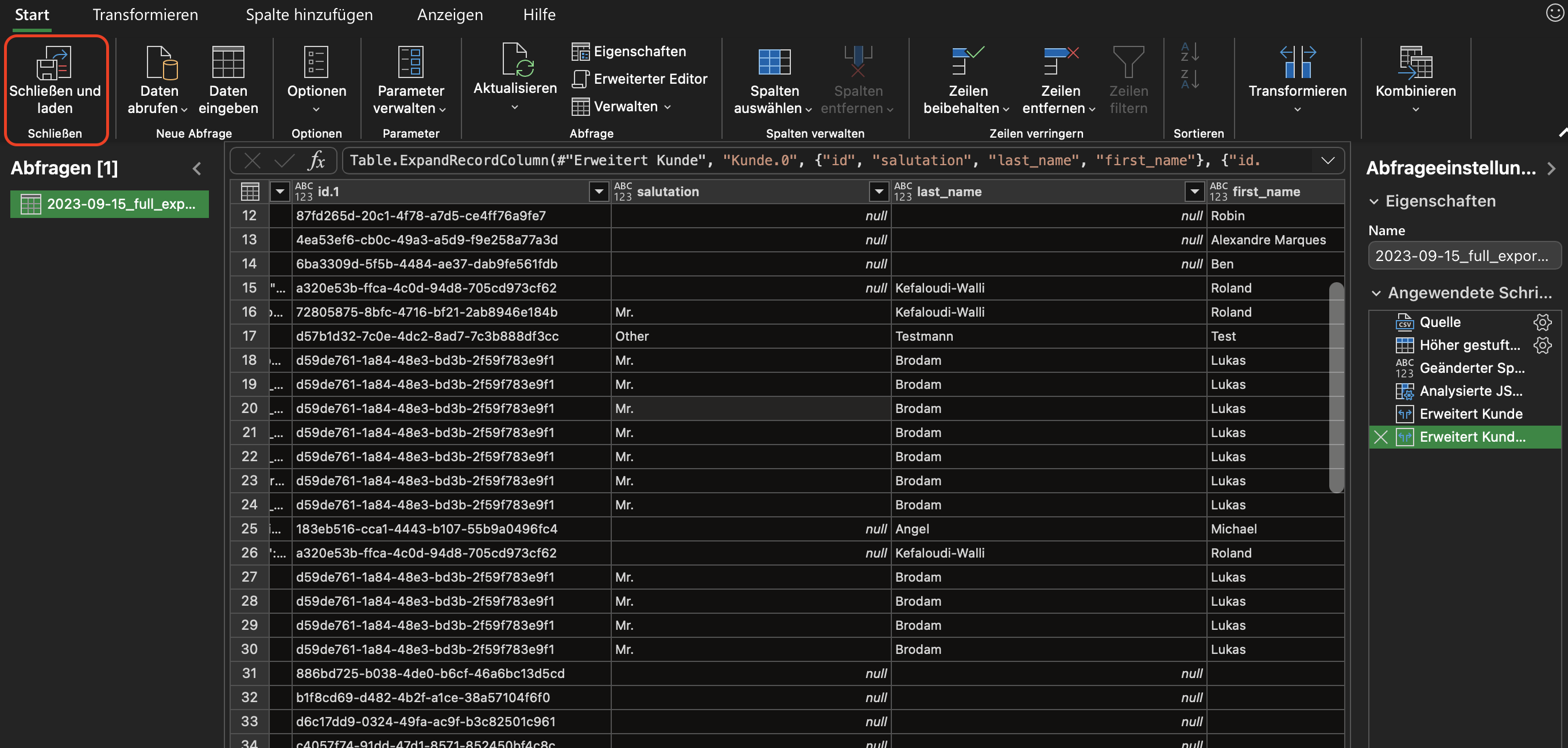Viewport: 1568px width, 748px height.
Task: Open the Daten abrufen menu
Action: [x=158, y=80]
